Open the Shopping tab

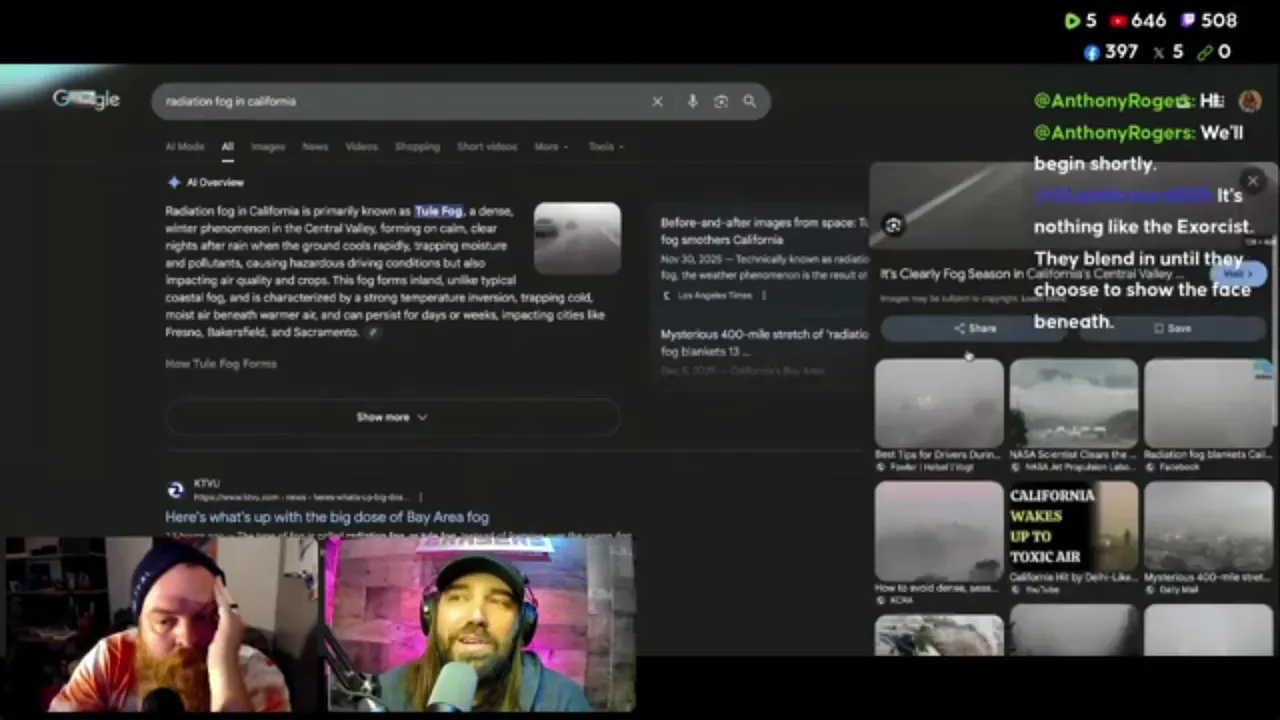[417, 146]
